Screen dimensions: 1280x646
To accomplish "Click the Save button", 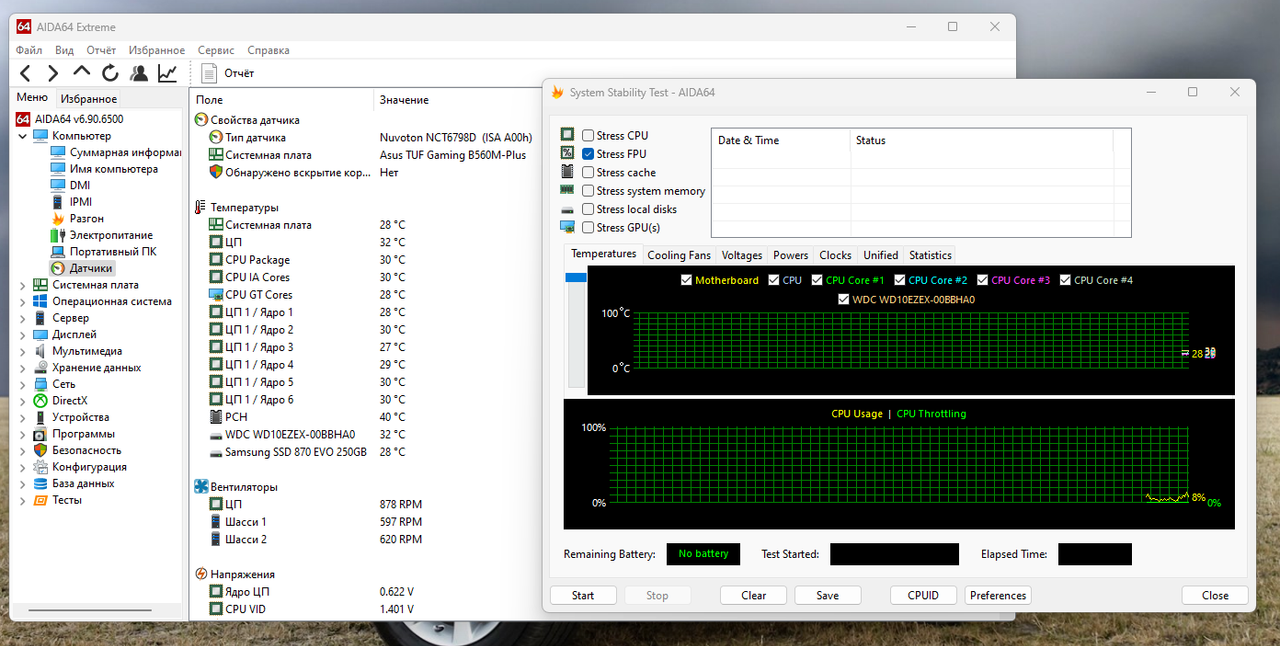I will 828,595.
